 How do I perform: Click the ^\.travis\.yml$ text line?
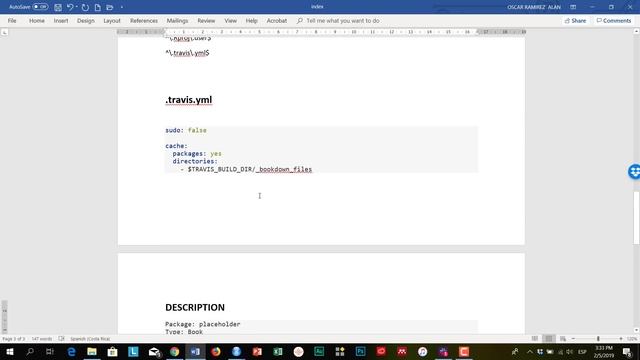pyautogui.click(x=187, y=53)
